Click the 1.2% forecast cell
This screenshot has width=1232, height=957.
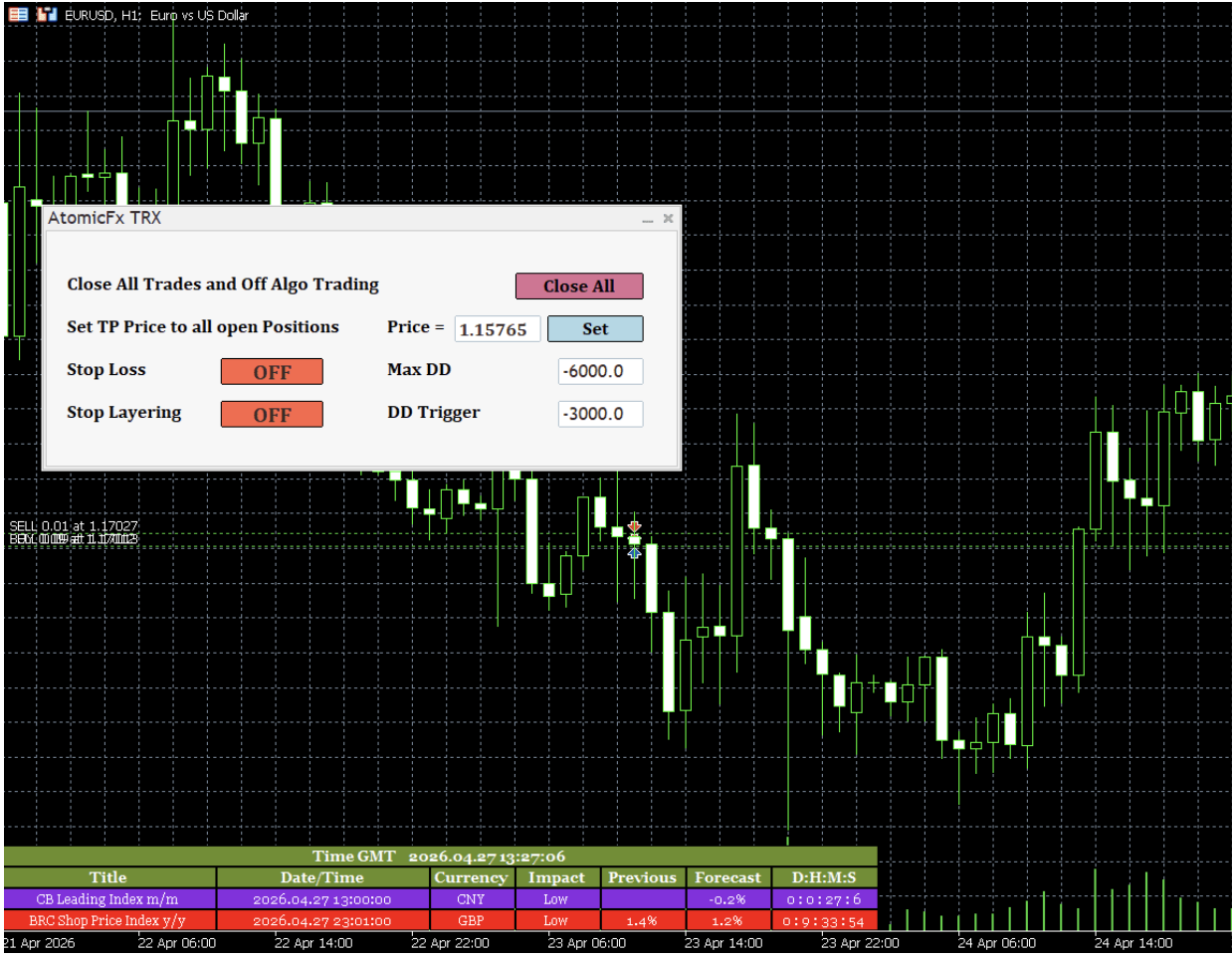click(x=727, y=921)
